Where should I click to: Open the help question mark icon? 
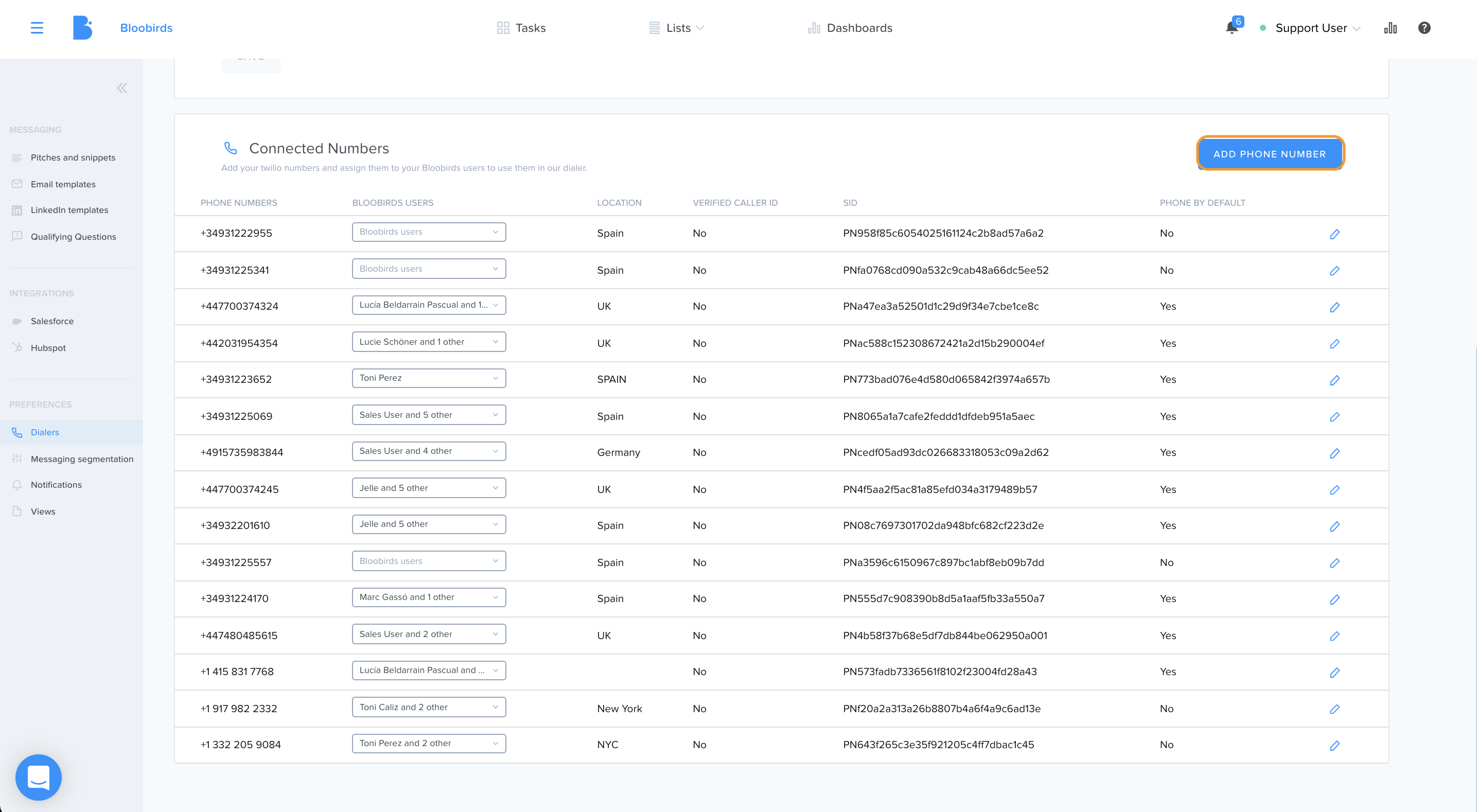click(x=1425, y=27)
